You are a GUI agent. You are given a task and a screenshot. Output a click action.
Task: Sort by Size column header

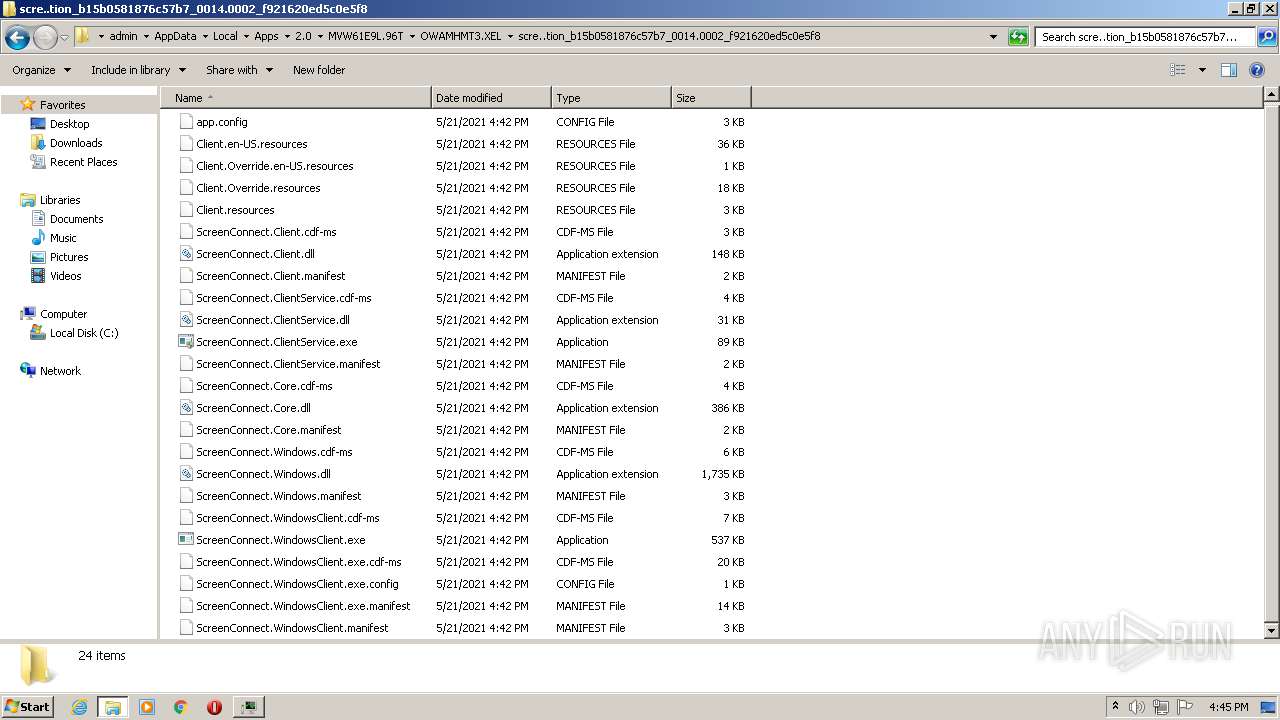point(711,98)
